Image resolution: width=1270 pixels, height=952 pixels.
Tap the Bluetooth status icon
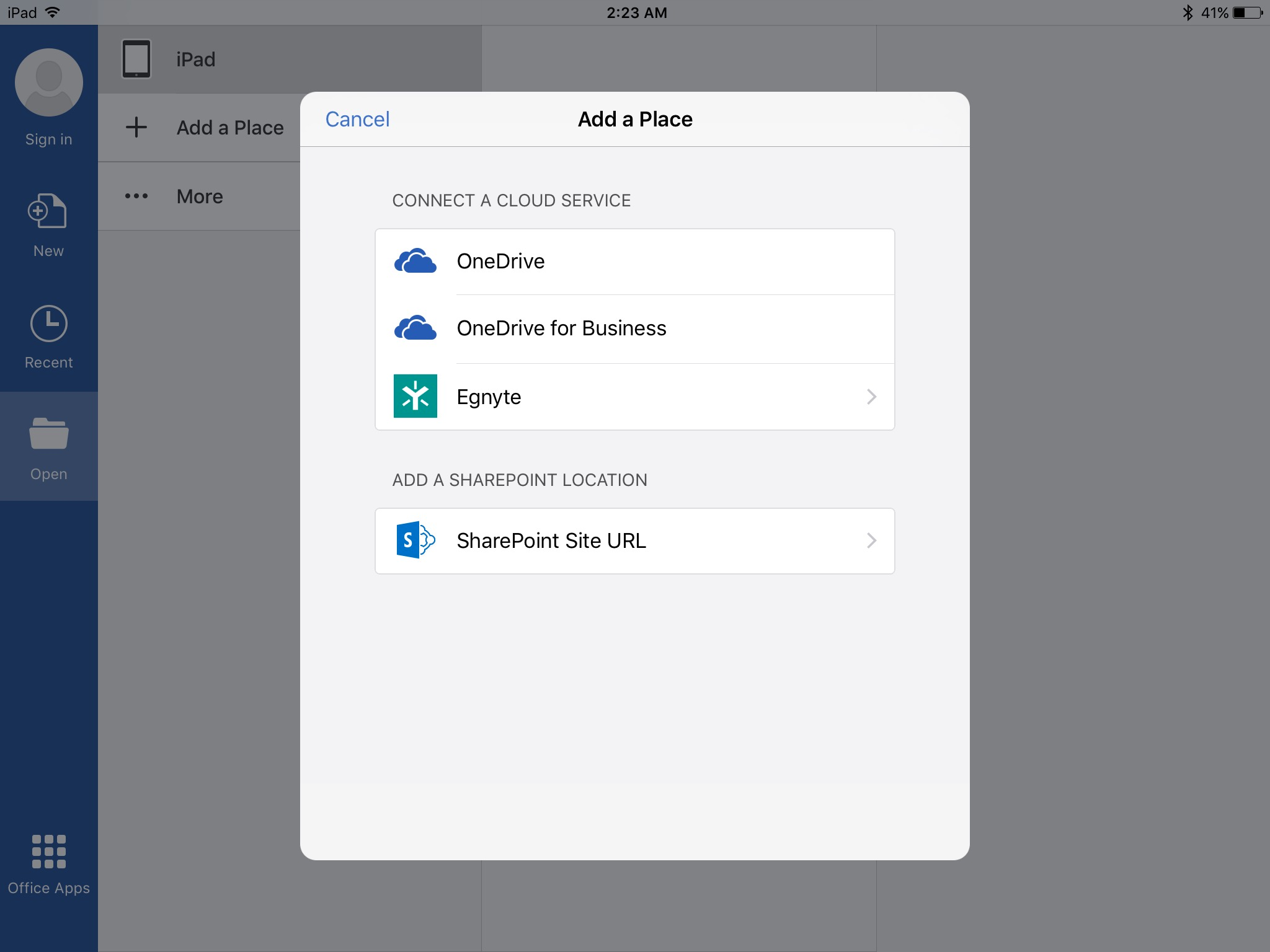point(1188,12)
